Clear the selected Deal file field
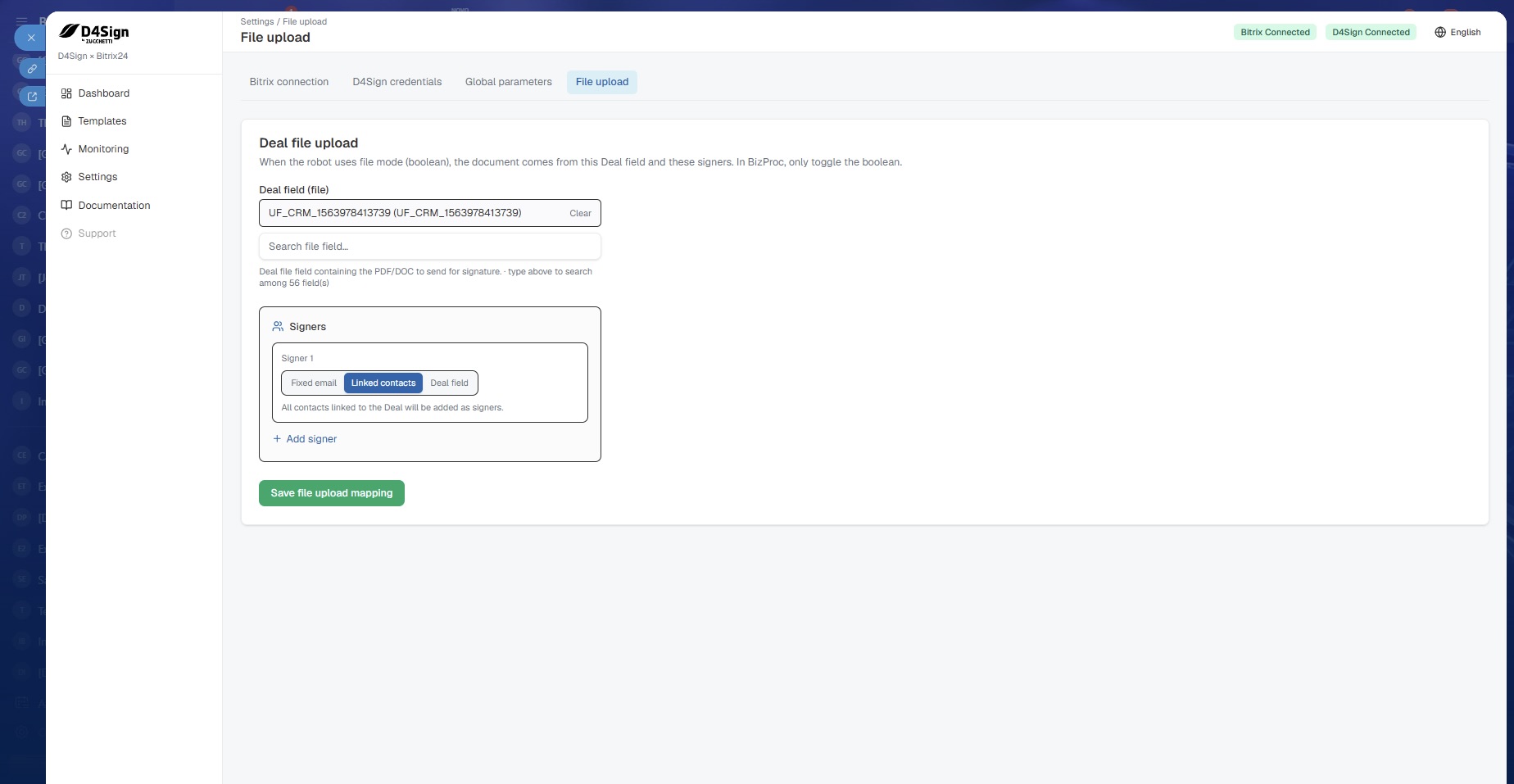This screenshot has width=1514, height=784. pyautogui.click(x=580, y=213)
